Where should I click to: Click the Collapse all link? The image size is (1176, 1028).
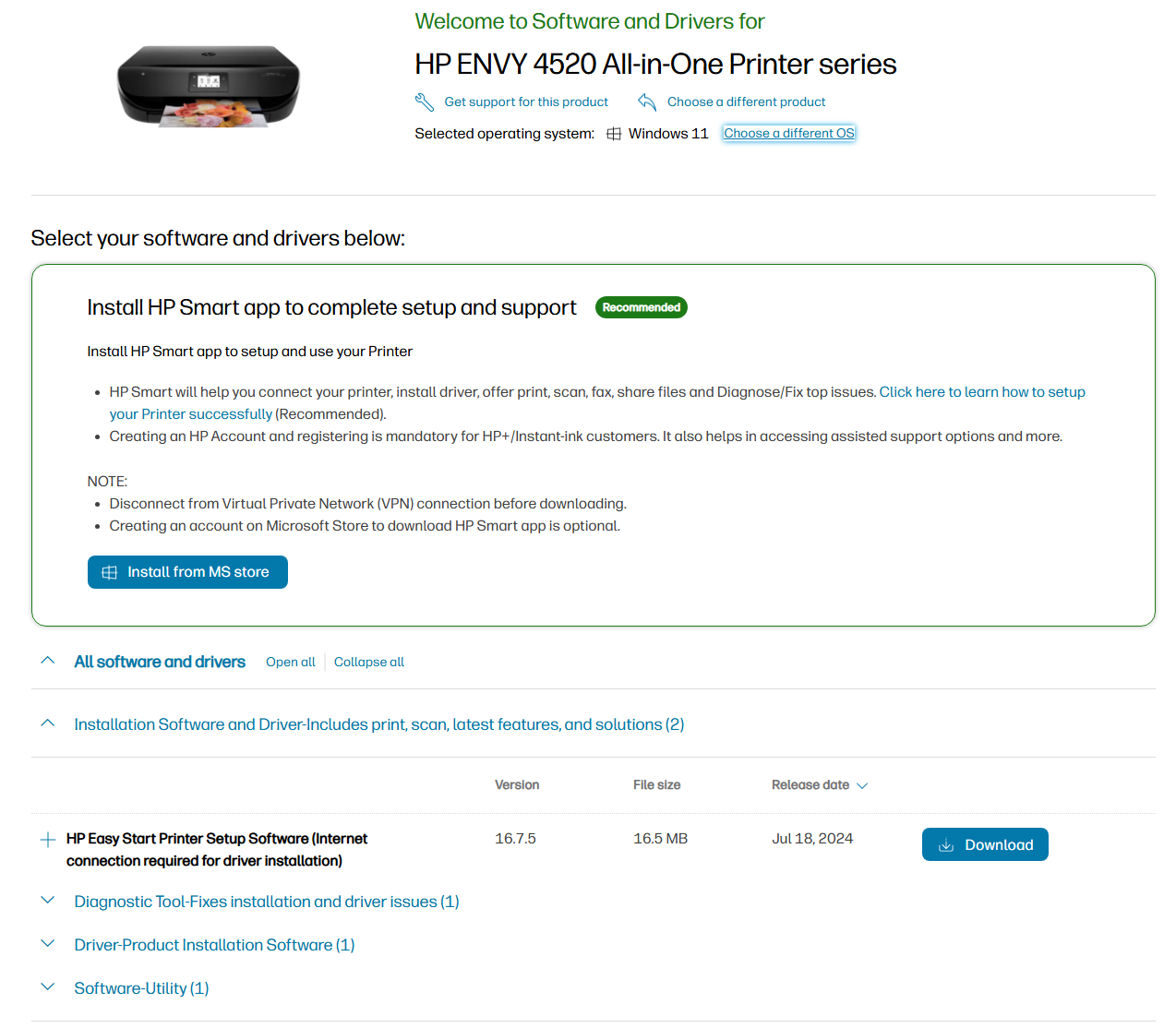click(x=369, y=662)
